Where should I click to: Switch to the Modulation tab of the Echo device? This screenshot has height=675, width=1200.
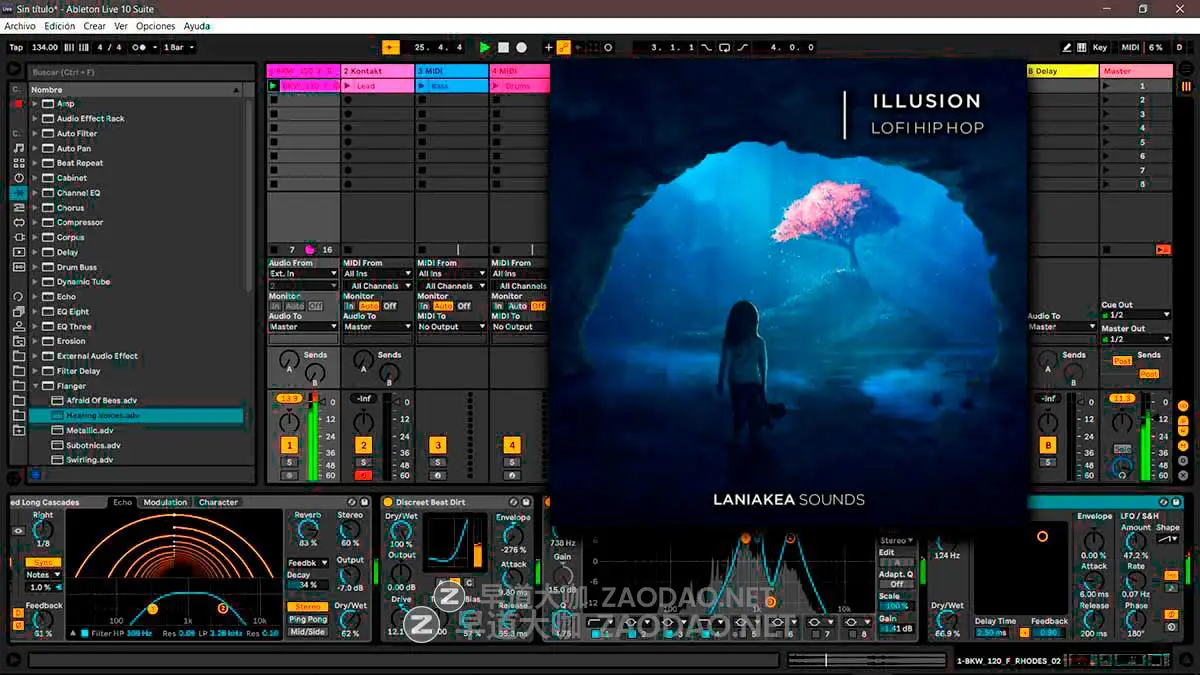[165, 502]
